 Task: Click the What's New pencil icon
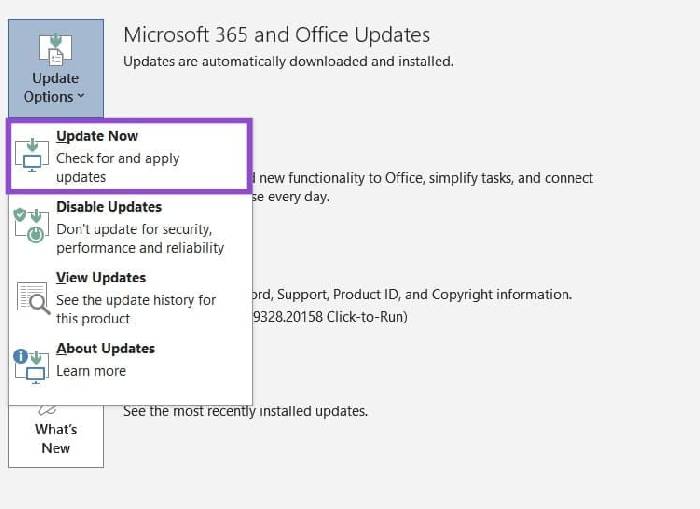coord(47,409)
